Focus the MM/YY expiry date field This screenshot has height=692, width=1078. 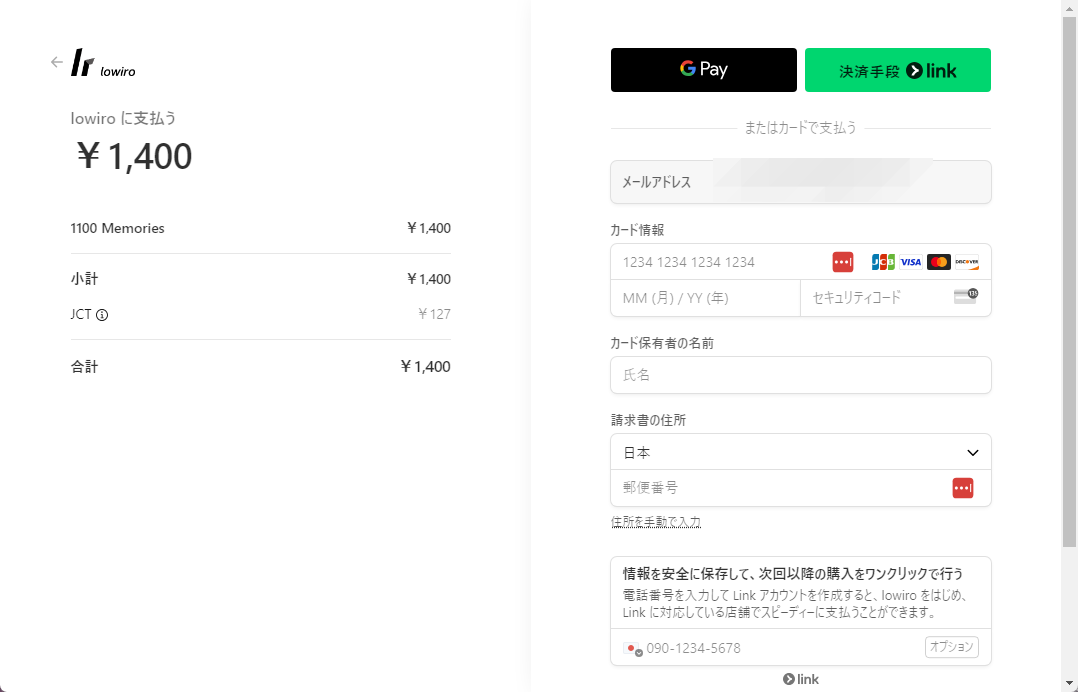(705, 298)
